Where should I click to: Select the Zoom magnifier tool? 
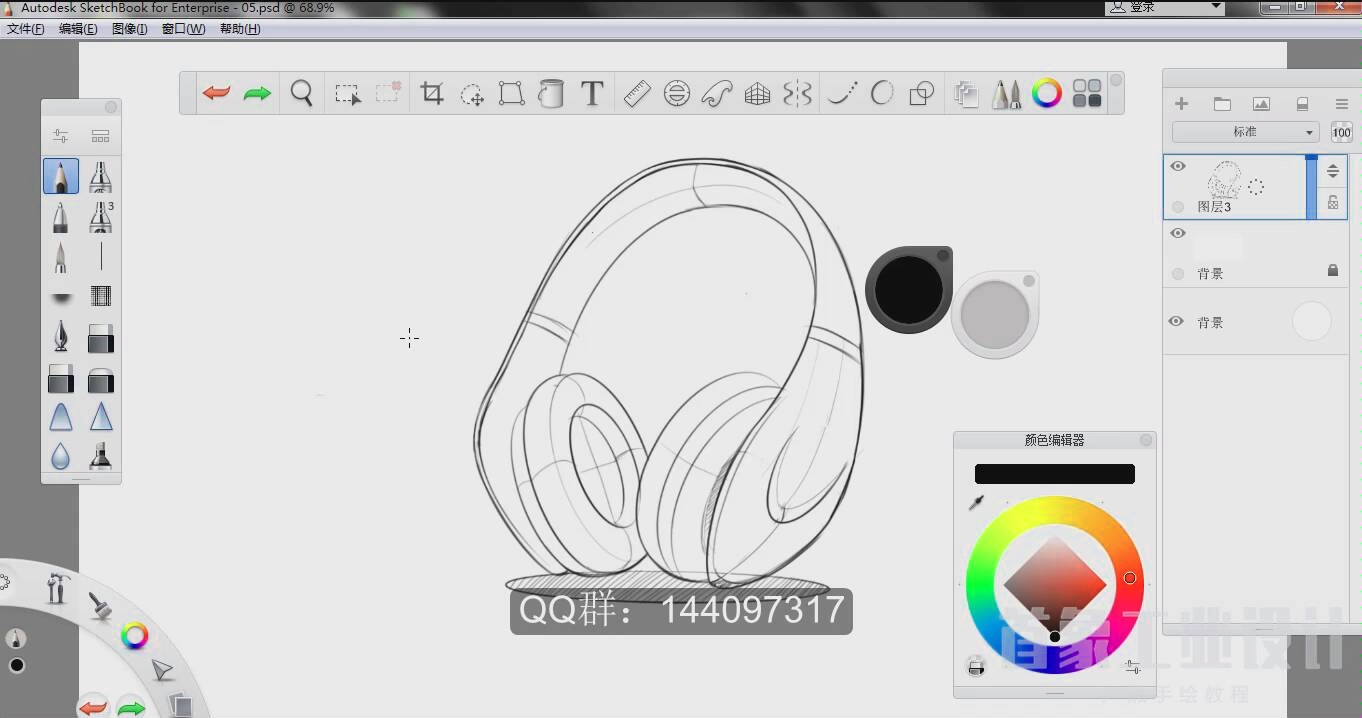302,94
